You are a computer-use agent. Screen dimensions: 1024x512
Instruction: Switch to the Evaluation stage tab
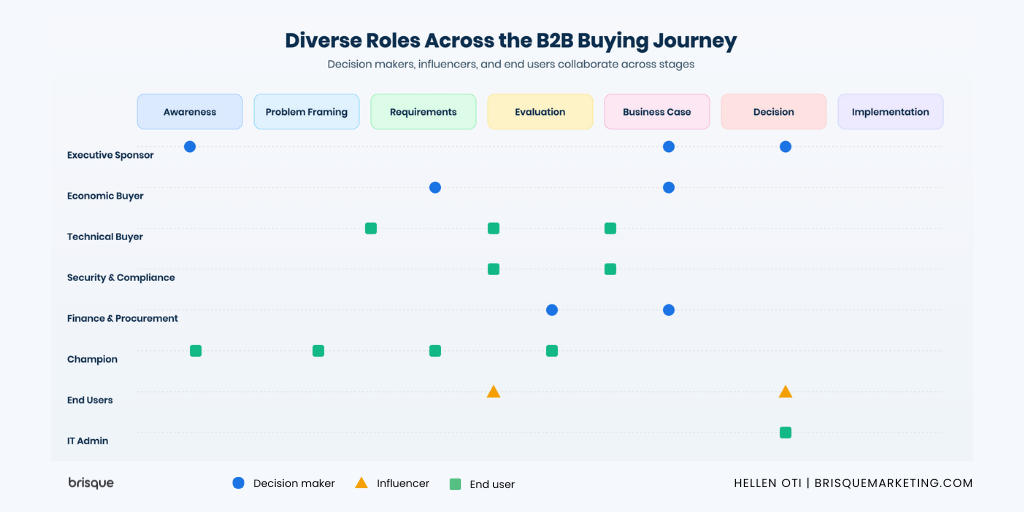(x=540, y=112)
